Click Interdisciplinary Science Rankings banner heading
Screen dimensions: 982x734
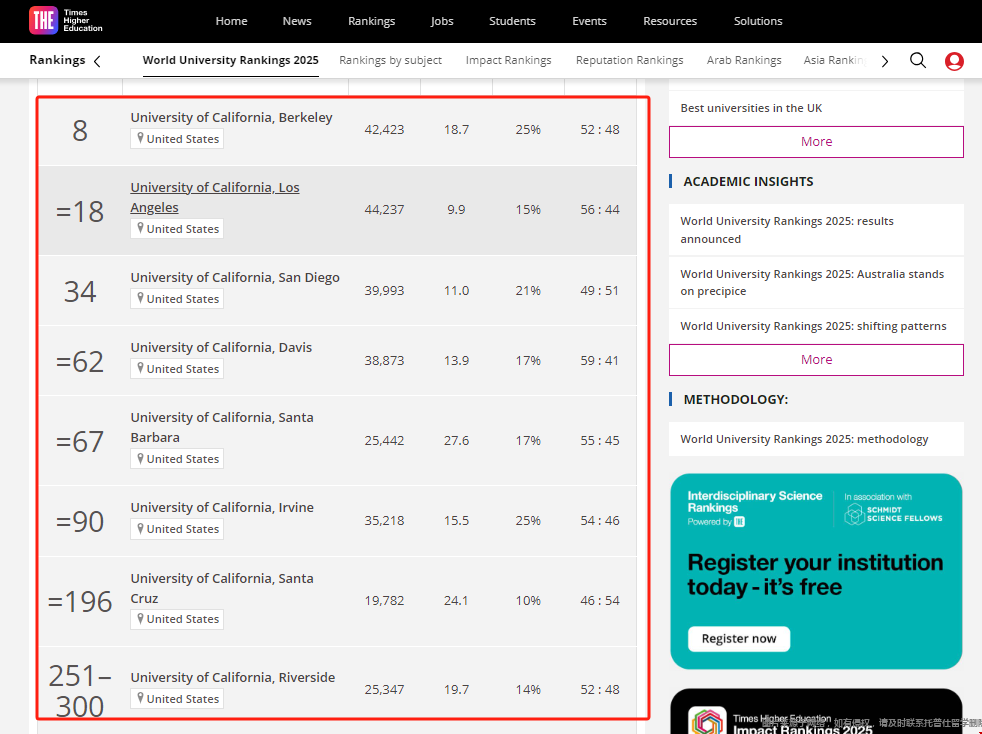click(755, 502)
